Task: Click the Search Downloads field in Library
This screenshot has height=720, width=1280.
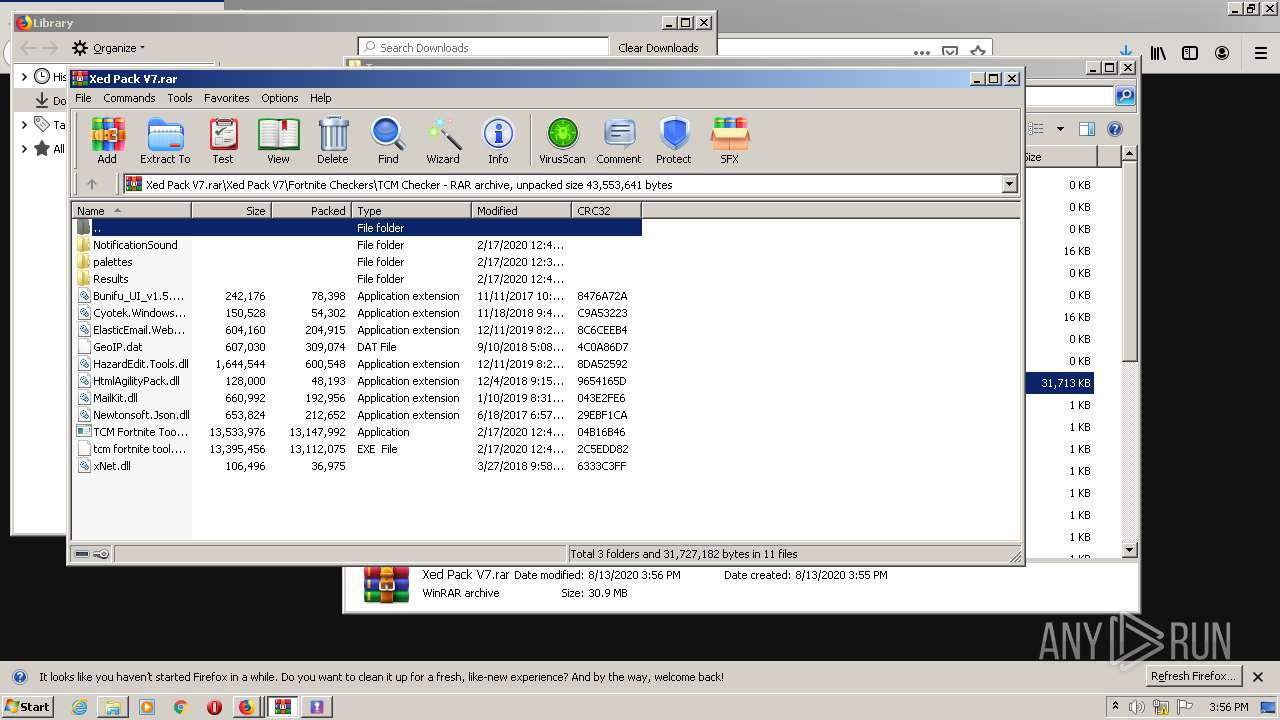Action: [484, 47]
